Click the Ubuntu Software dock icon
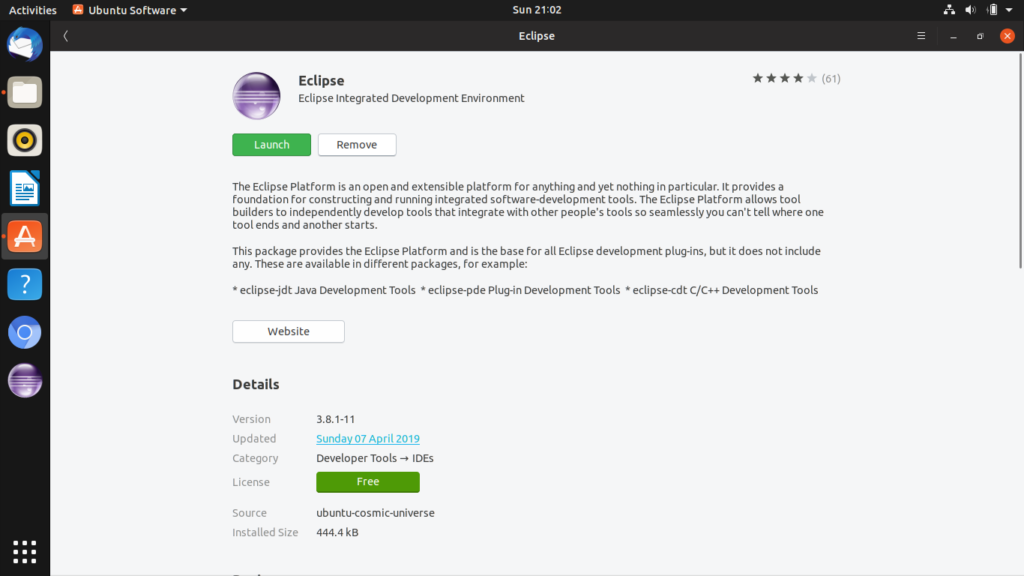 click(x=25, y=236)
